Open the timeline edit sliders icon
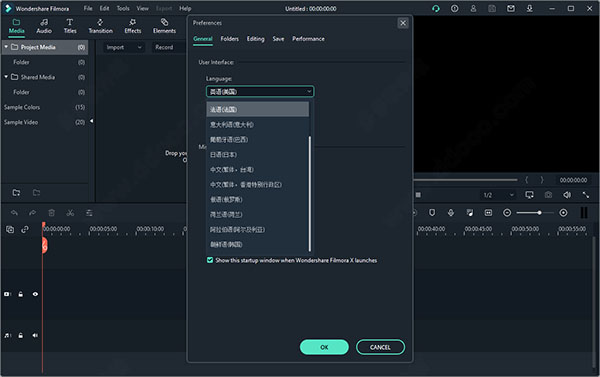Image resolution: width=600 pixels, height=377 pixels. click(89, 213)
